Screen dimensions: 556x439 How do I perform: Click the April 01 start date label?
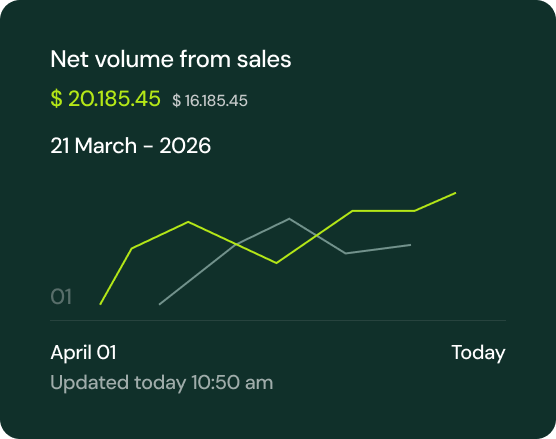point(83,352)
